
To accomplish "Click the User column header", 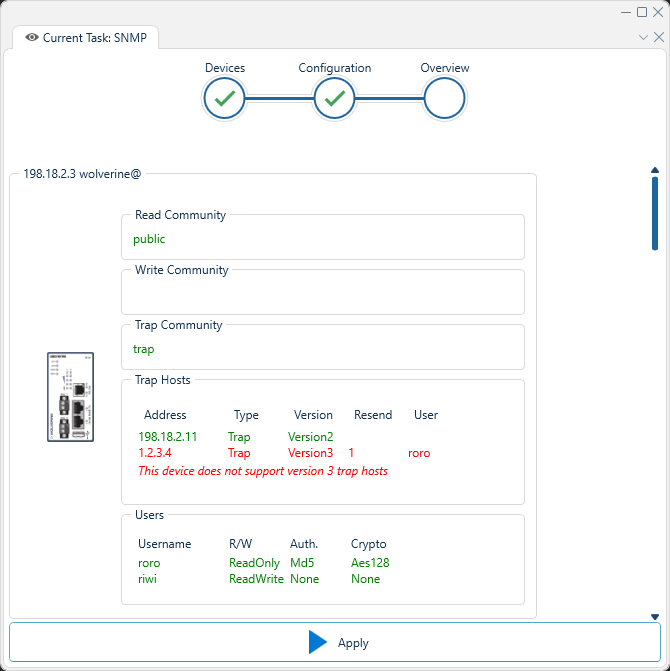I will point(426,415).
